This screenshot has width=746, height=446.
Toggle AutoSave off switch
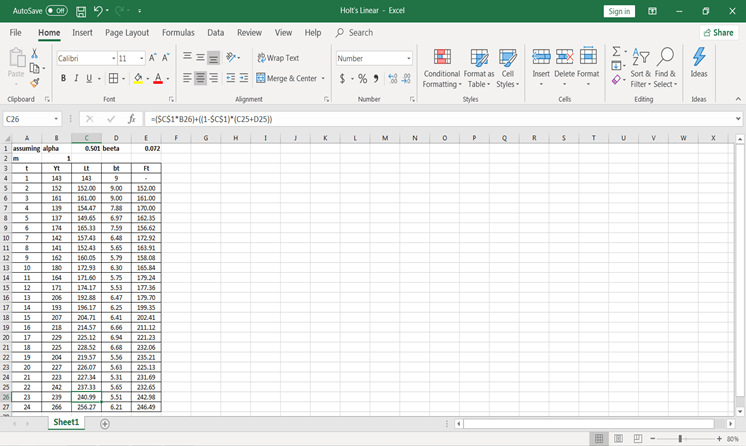pos(57,10)
